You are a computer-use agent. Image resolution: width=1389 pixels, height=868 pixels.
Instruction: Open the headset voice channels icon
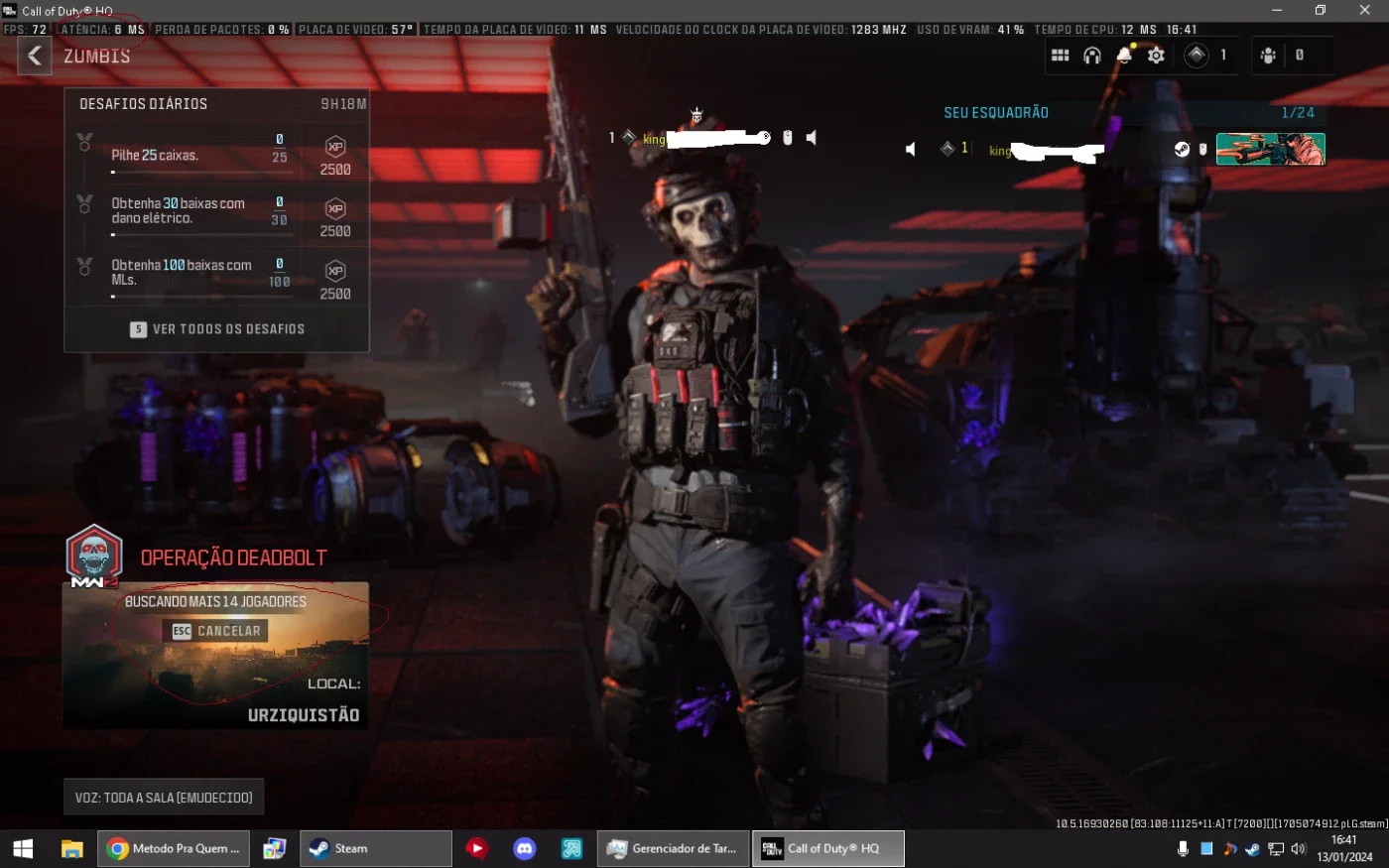click(x=1091, y=56)
